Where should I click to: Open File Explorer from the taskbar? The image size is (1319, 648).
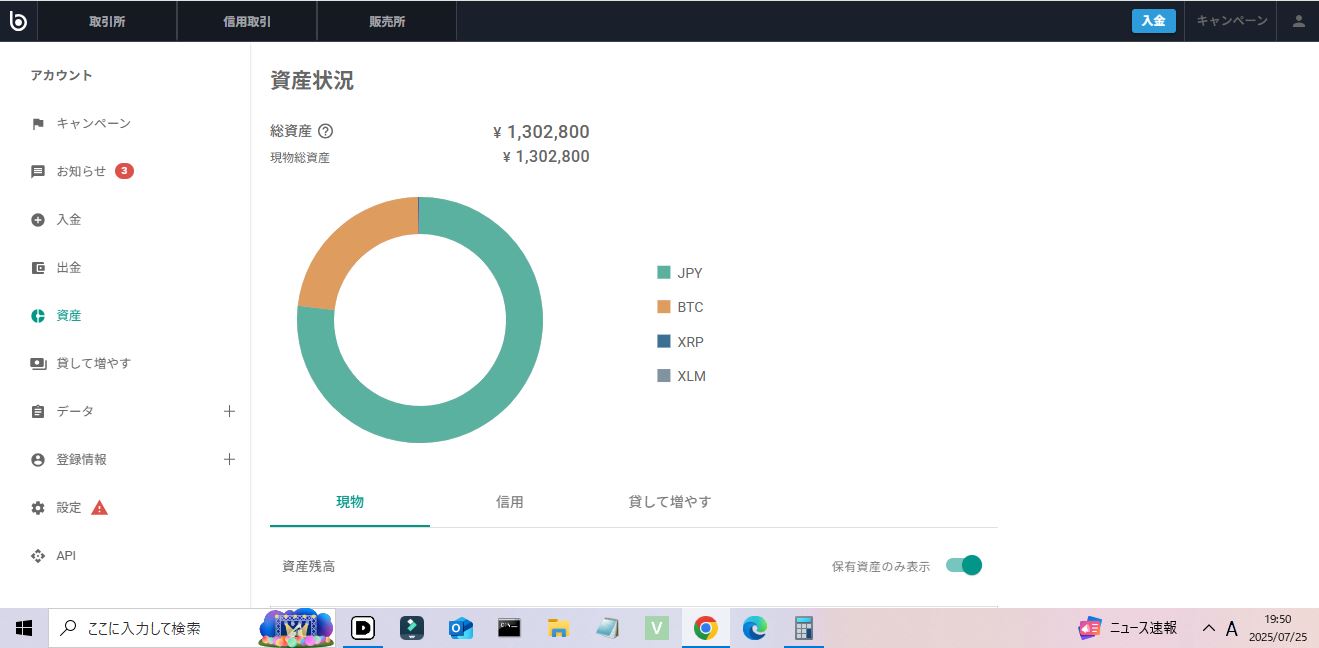point(558,628)
